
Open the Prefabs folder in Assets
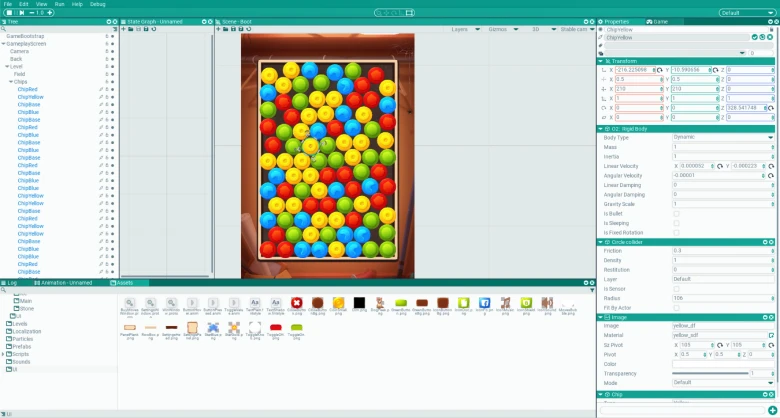click(21, 346)
